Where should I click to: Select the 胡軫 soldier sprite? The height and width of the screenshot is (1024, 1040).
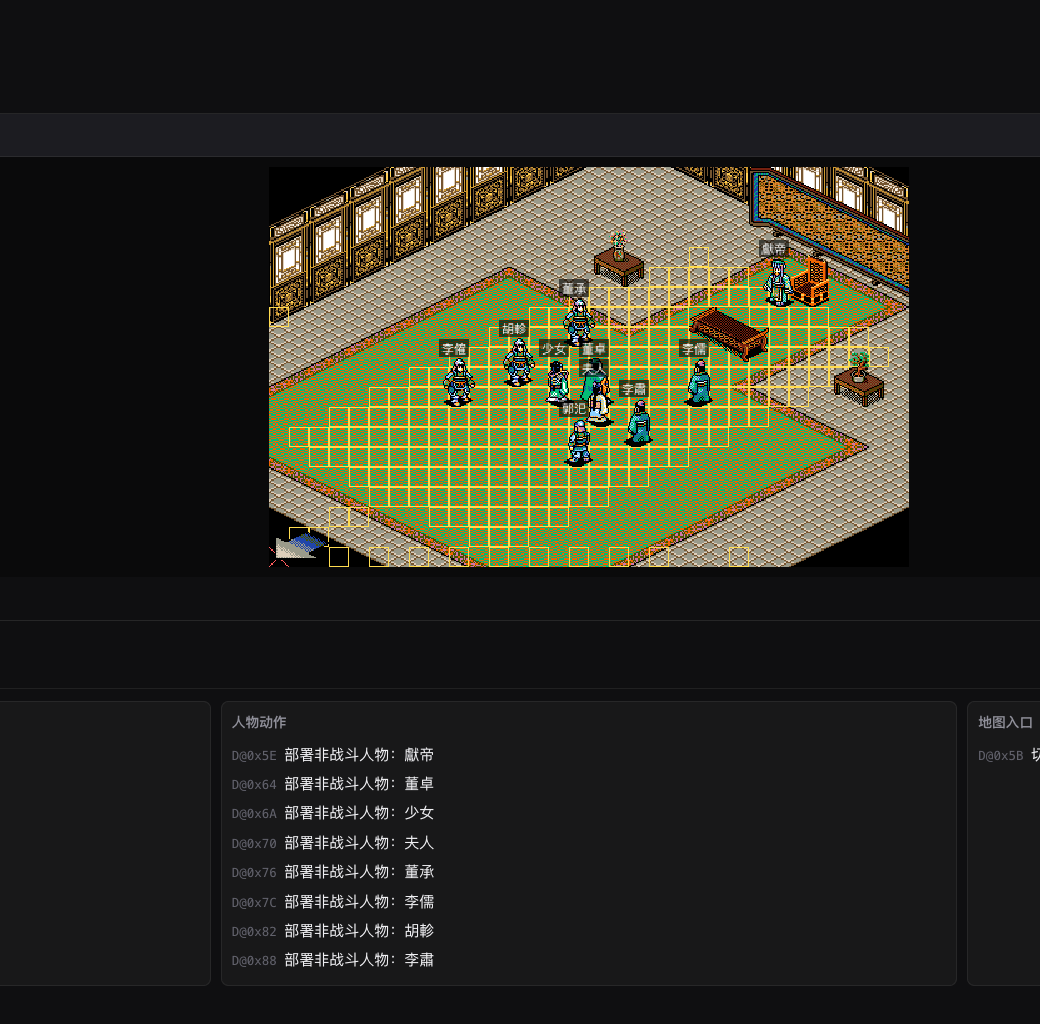pos(519,362)
